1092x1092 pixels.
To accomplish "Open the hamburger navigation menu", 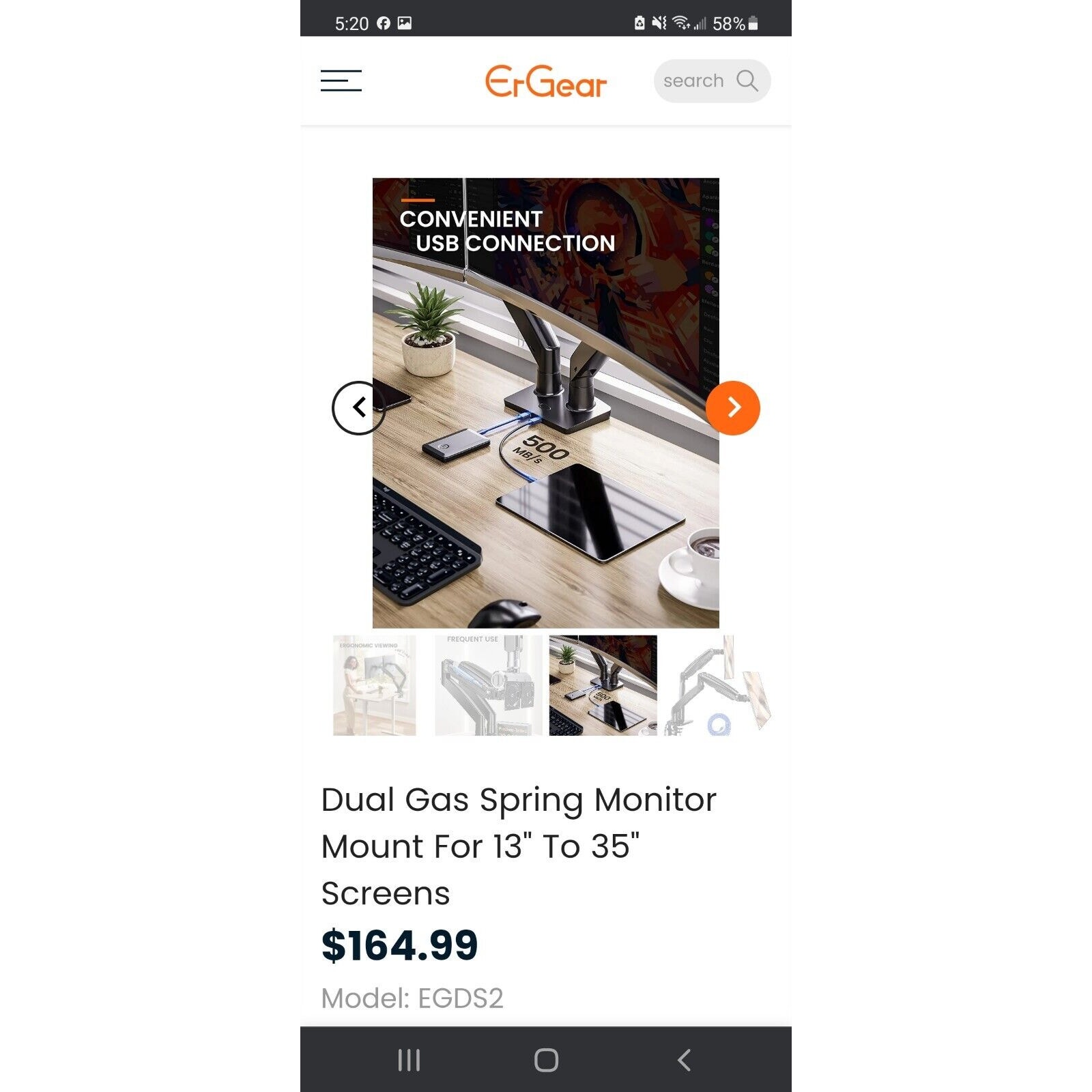I will pyautogui.click(x=341, y=81).
